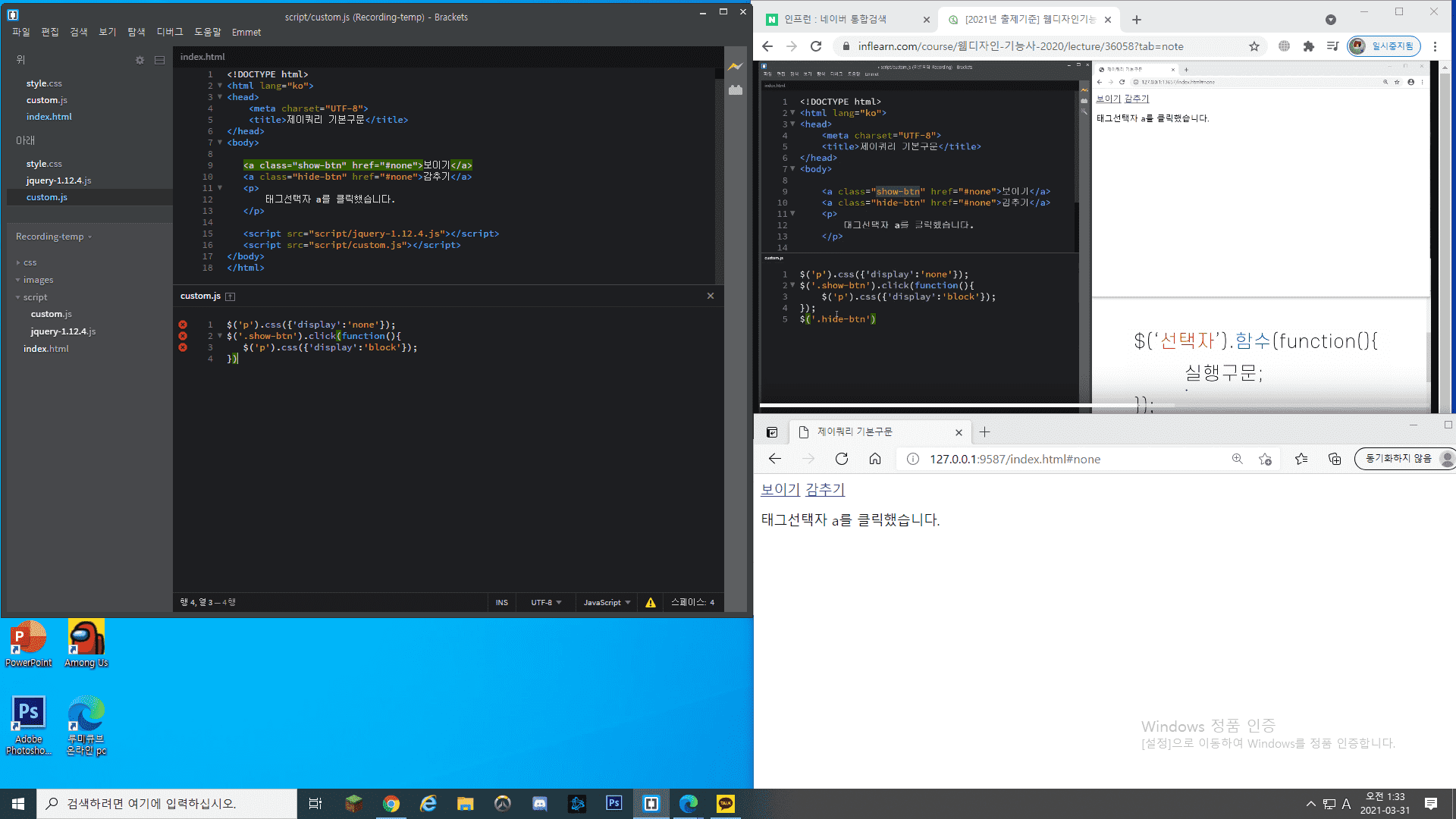Open the 디버그 menu in Brackets
The width and height of the screenshot is (1456, 819).
tap(170, 32)
